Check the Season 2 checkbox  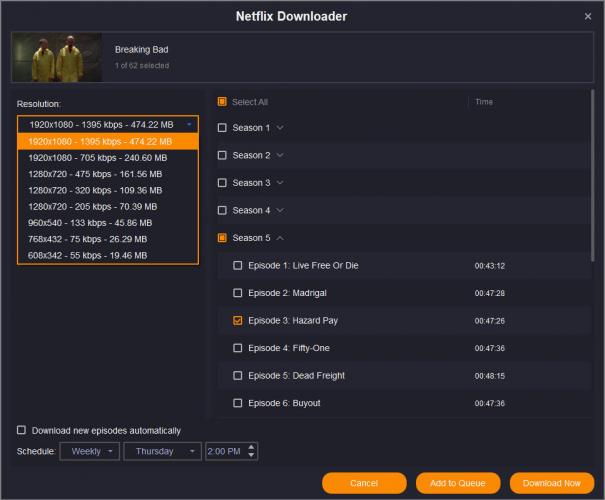(222, 155)
